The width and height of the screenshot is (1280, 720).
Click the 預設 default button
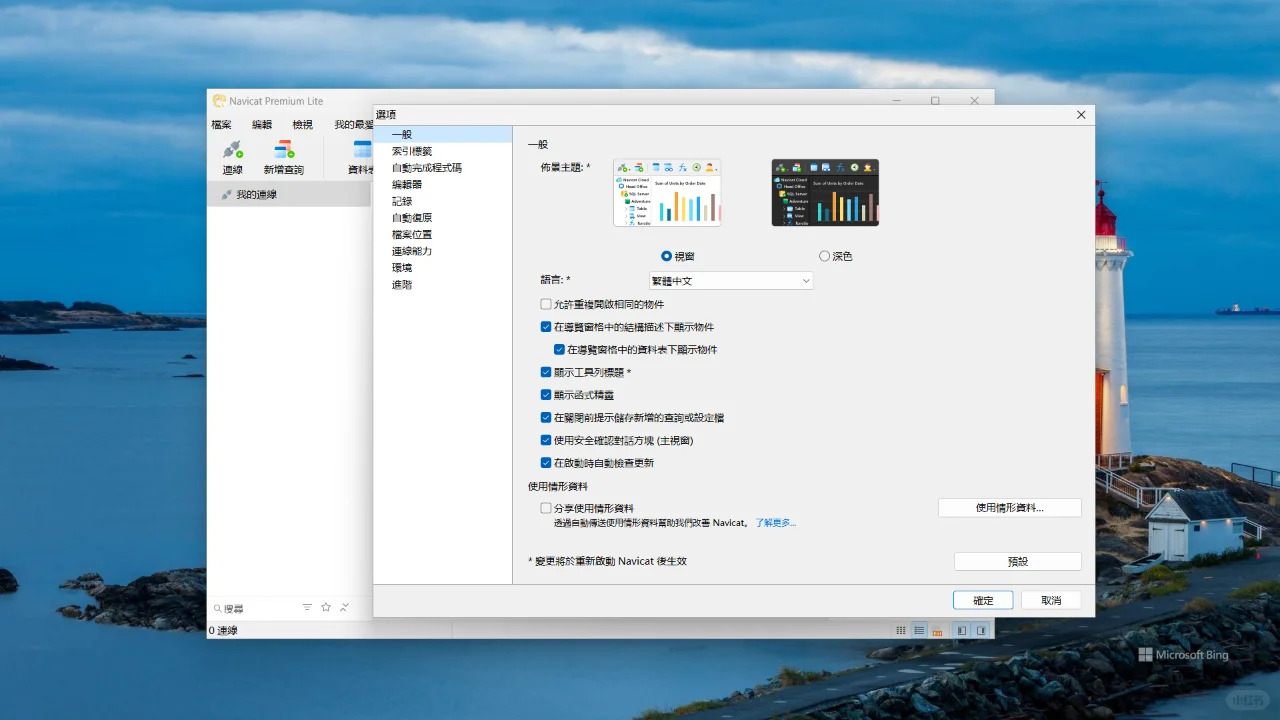(1018, 561)
